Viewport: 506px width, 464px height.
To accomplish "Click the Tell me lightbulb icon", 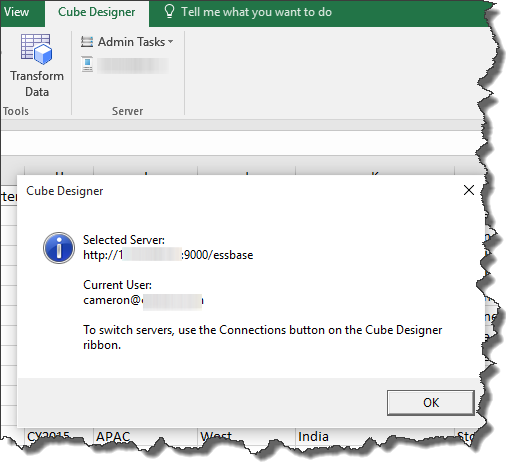I will (169, 12).
